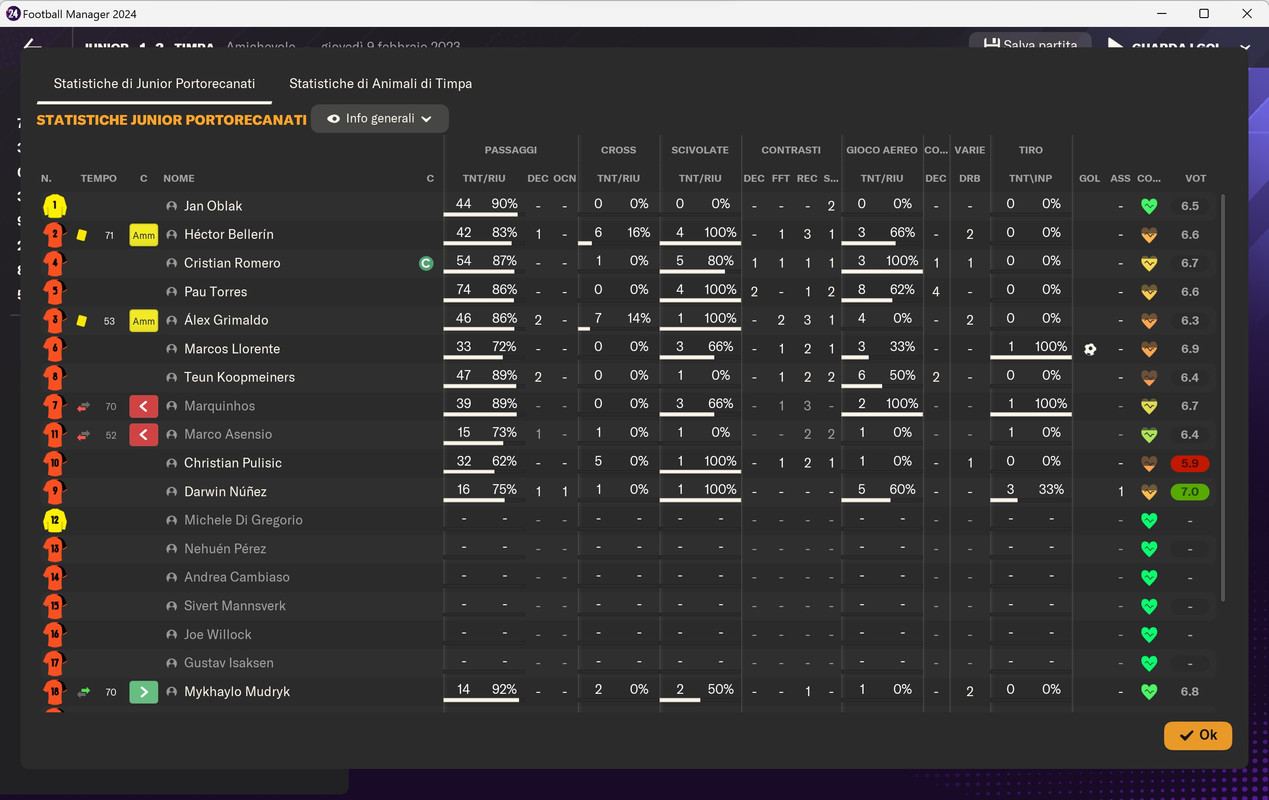1269x800 pixels.
Task: Open Cristian Romero player profile
Action: pos(232,263)
